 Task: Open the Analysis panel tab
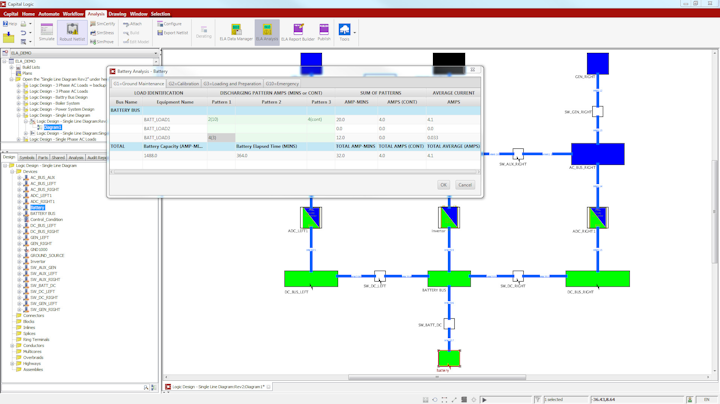(x=76, y=157)
